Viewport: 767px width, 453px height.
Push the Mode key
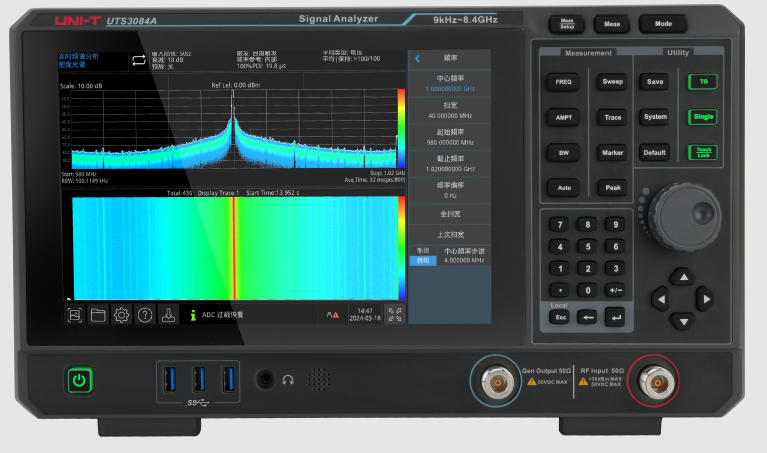click(x=663, y=23)
